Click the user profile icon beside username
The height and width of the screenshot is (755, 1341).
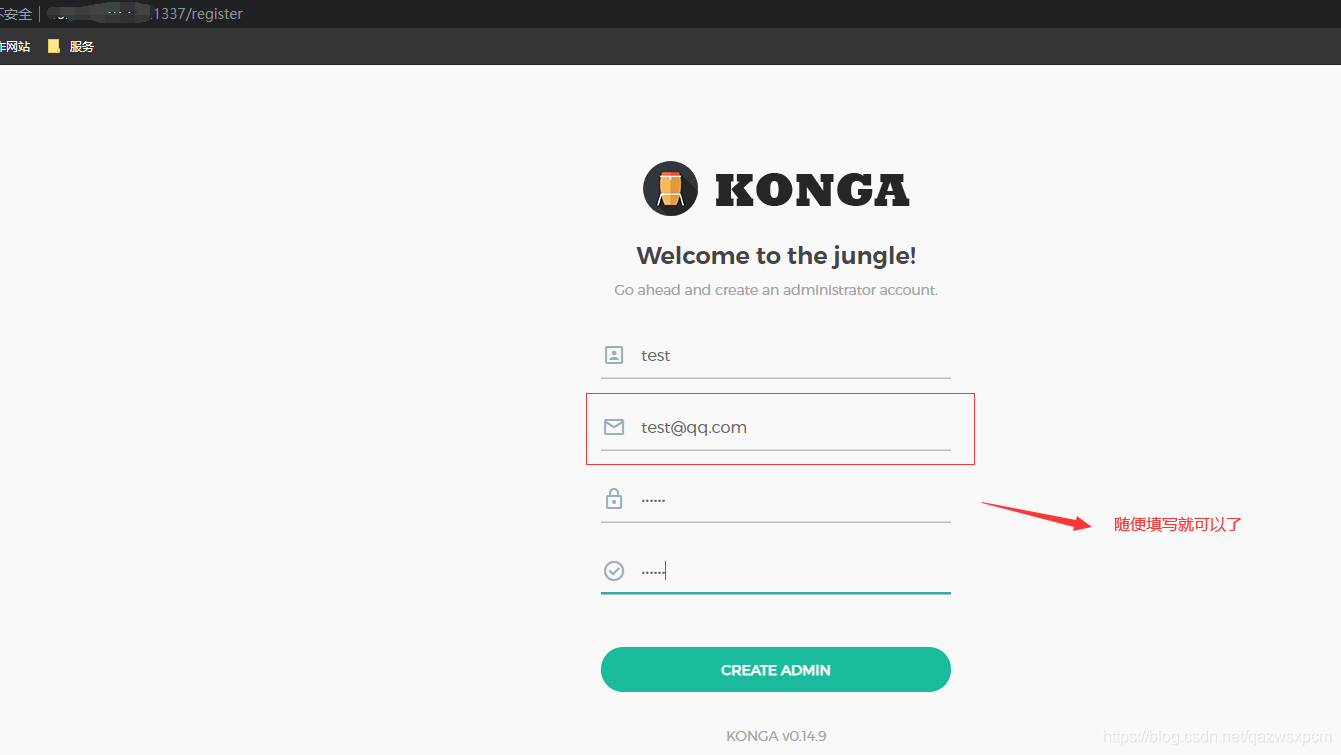pyautogui.click(x=614, y=355)
